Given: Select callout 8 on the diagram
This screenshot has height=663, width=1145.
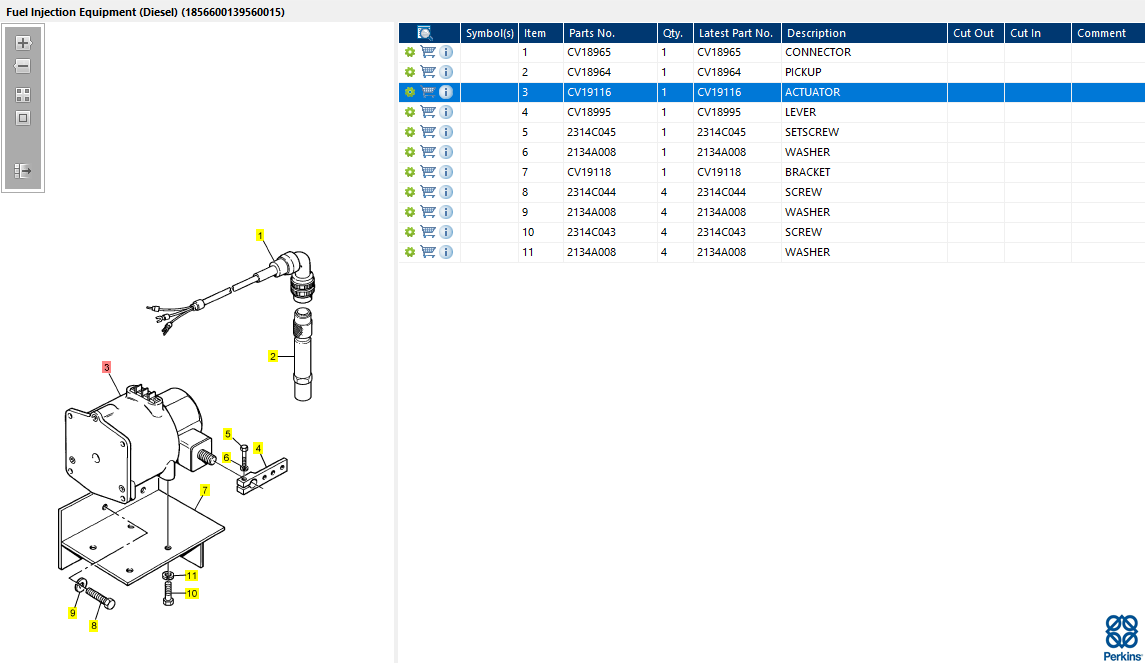Looking at the screenshot, I should (93, 626).
